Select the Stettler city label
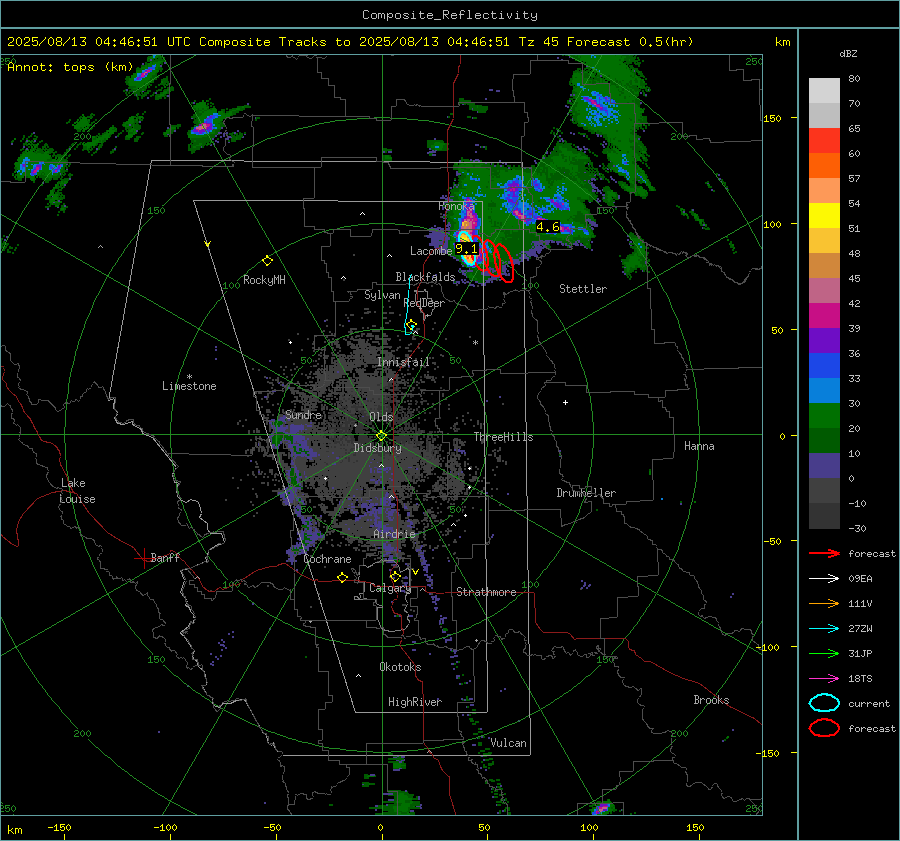This screenshot has height=841, width=900. click(583, 289)
